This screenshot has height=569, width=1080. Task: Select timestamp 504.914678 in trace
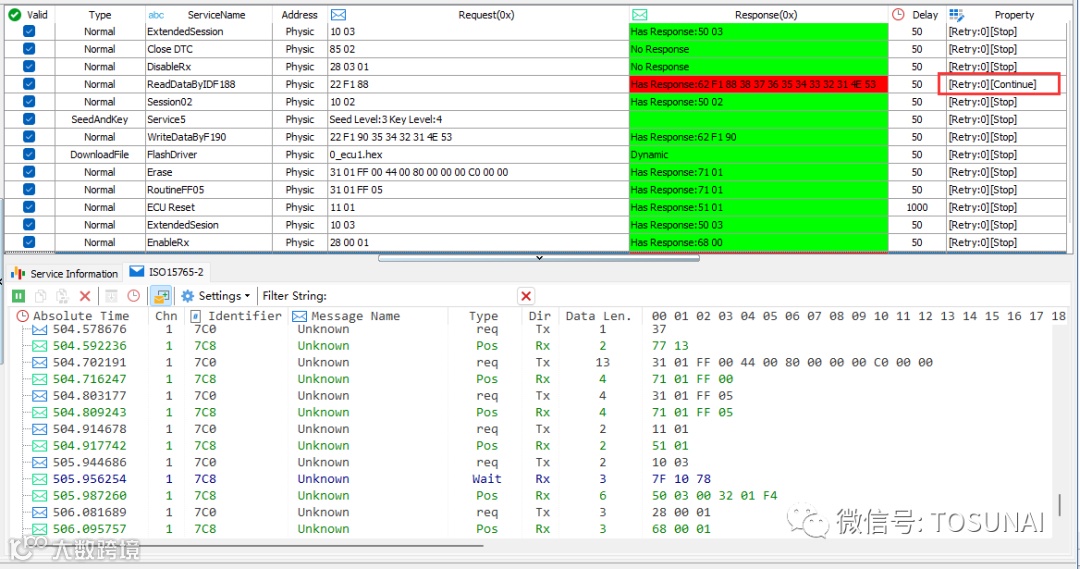point(90,428)
